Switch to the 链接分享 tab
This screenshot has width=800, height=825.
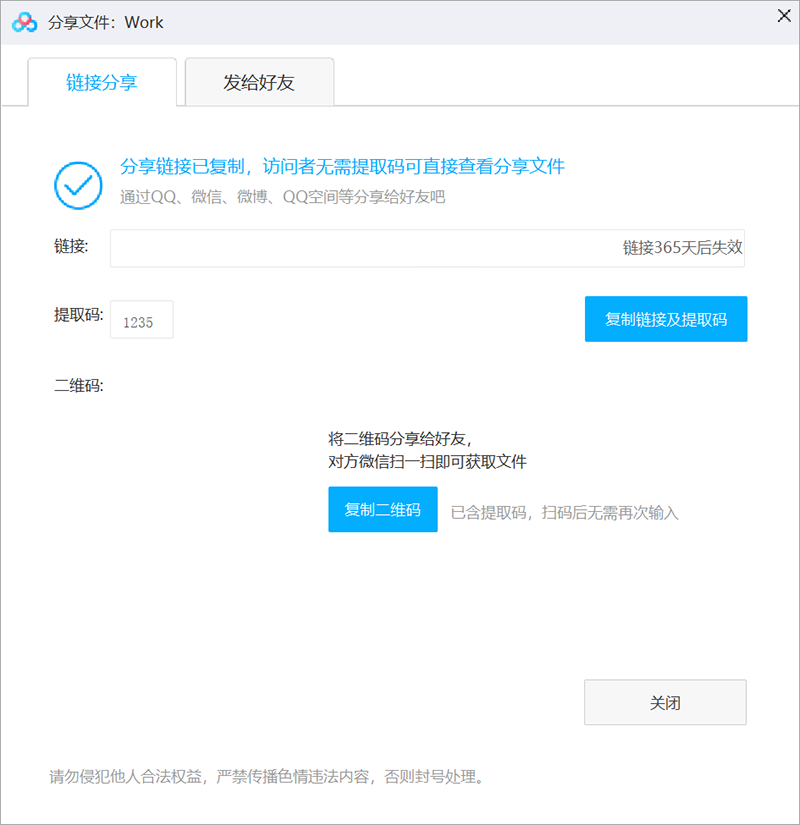[x=103, y=83]
